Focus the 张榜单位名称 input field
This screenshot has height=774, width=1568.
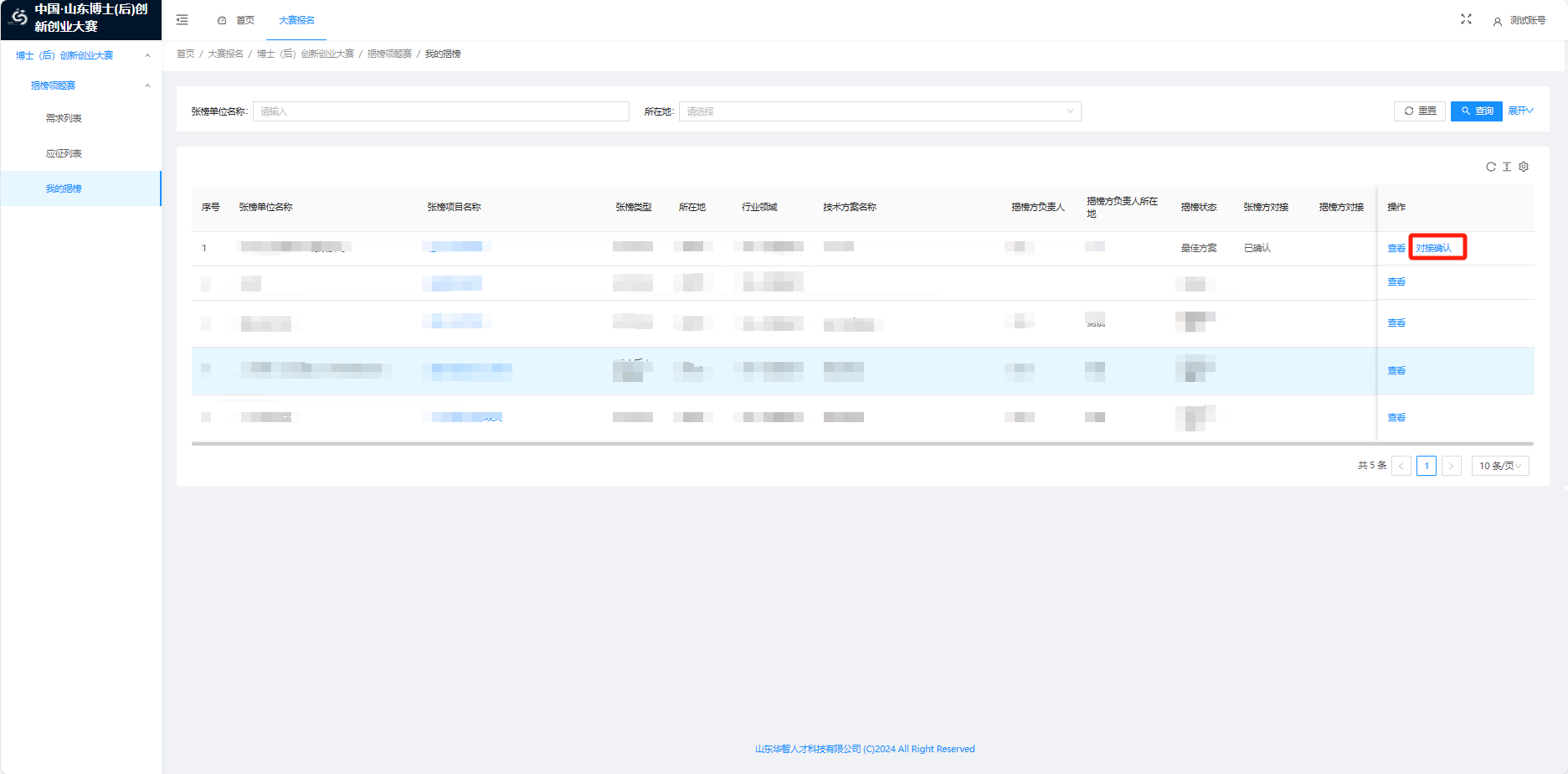pos(440,111)
